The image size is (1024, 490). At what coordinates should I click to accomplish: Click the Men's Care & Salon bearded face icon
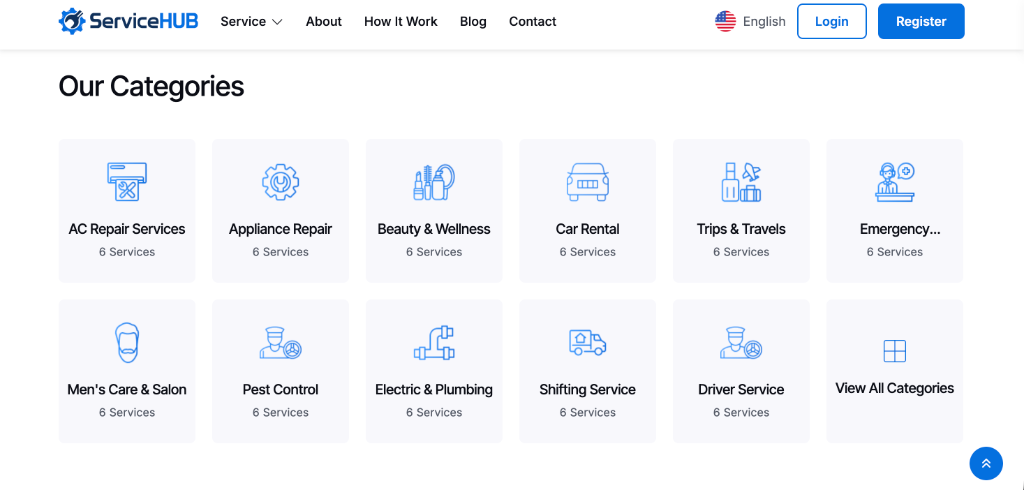[x=127, y=342]
